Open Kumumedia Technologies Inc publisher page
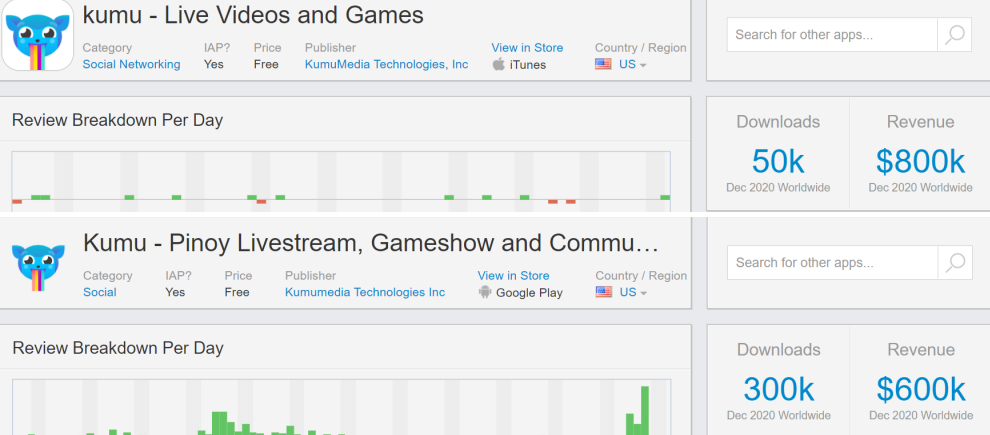This screenshot has height=435, width=990. 365,293
